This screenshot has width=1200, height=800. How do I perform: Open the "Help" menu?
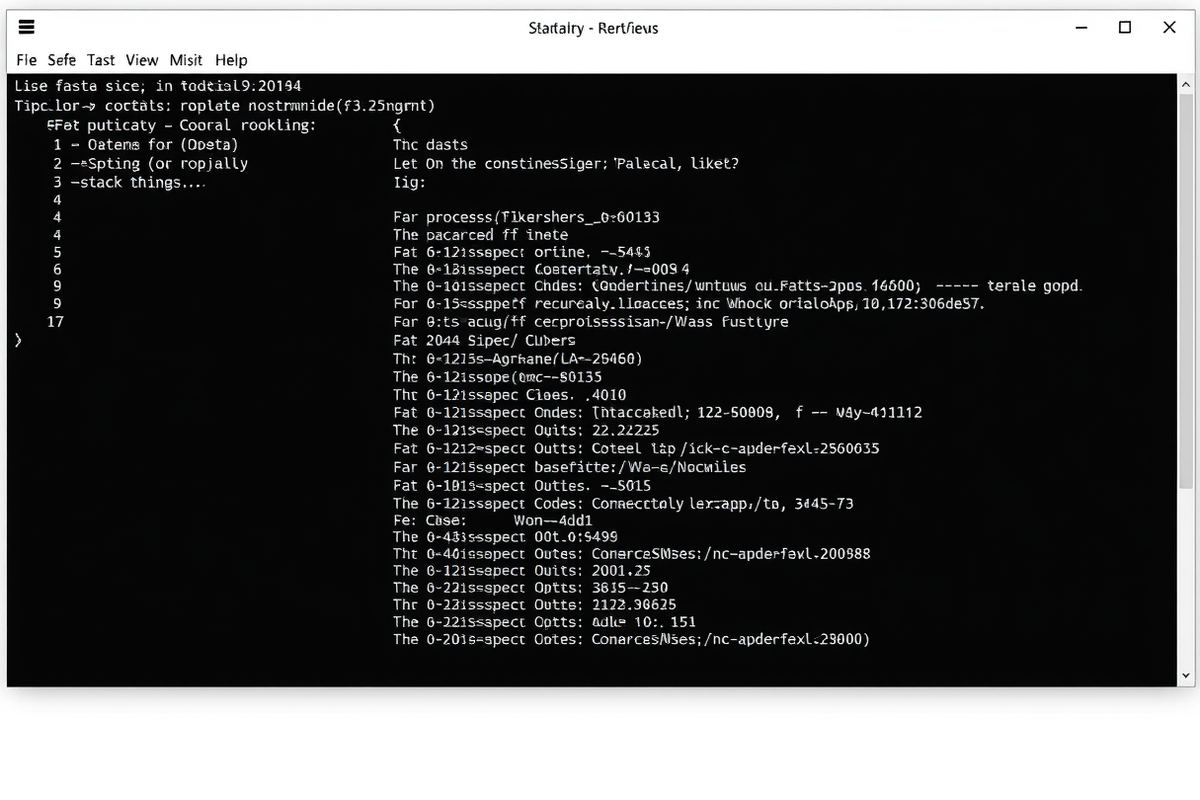coord(231,60)
